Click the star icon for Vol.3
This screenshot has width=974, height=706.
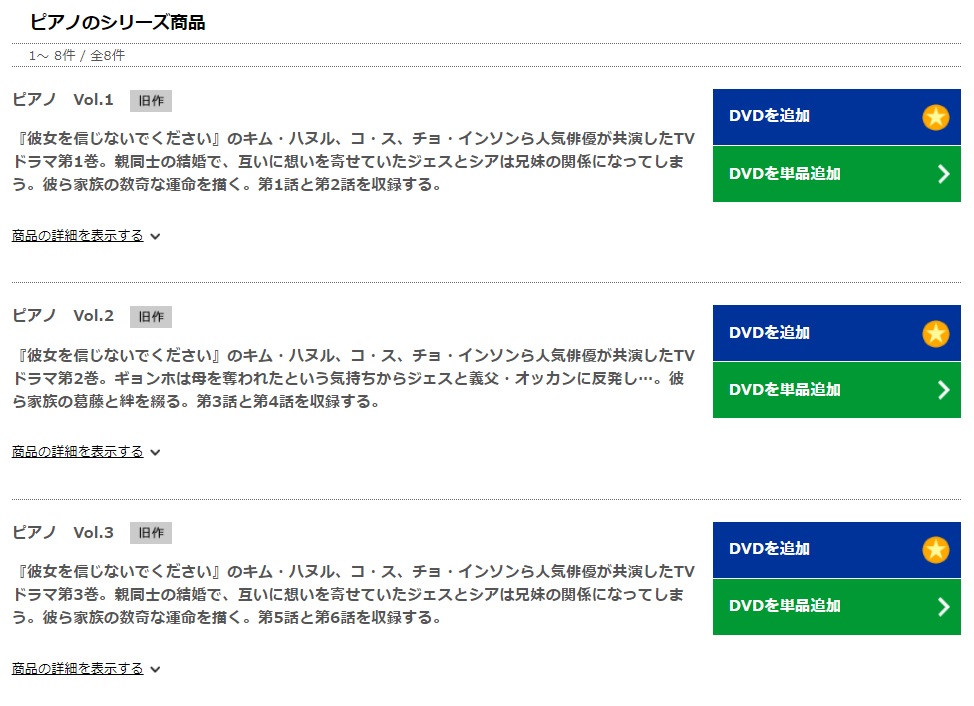(935, 550)
